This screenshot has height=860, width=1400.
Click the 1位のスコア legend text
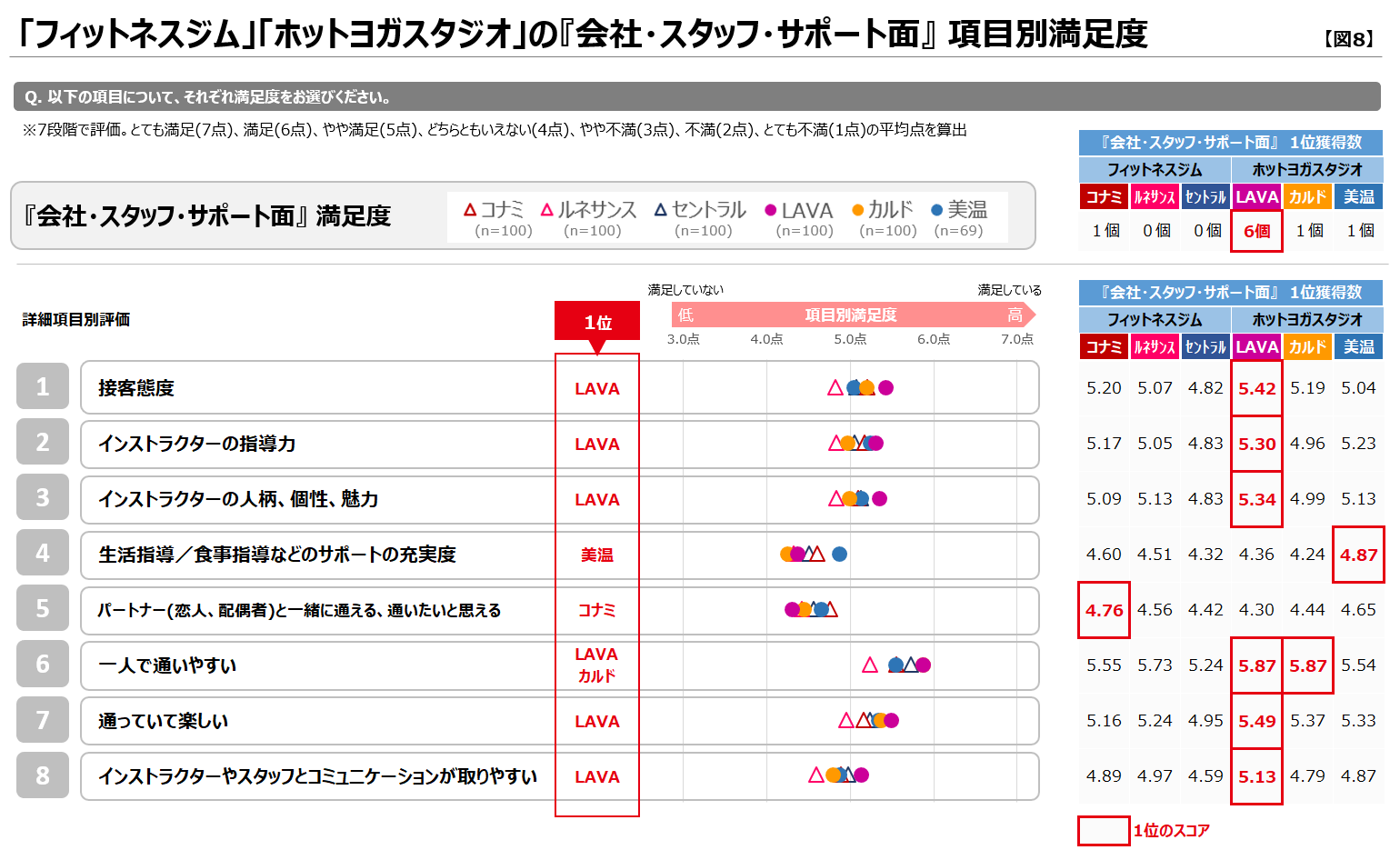pos(1171,831)
